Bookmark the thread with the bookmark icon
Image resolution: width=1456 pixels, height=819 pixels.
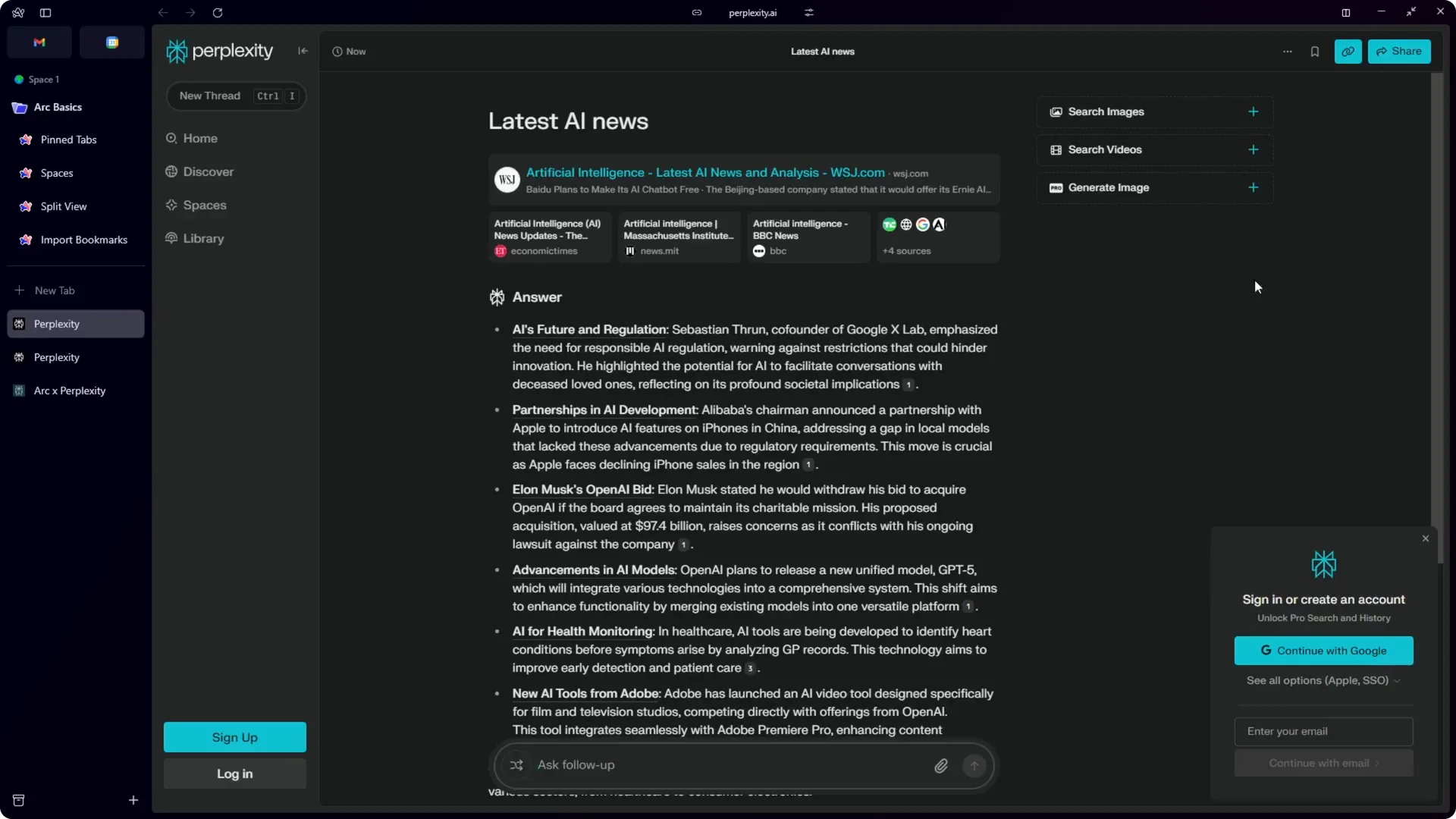1316,51
